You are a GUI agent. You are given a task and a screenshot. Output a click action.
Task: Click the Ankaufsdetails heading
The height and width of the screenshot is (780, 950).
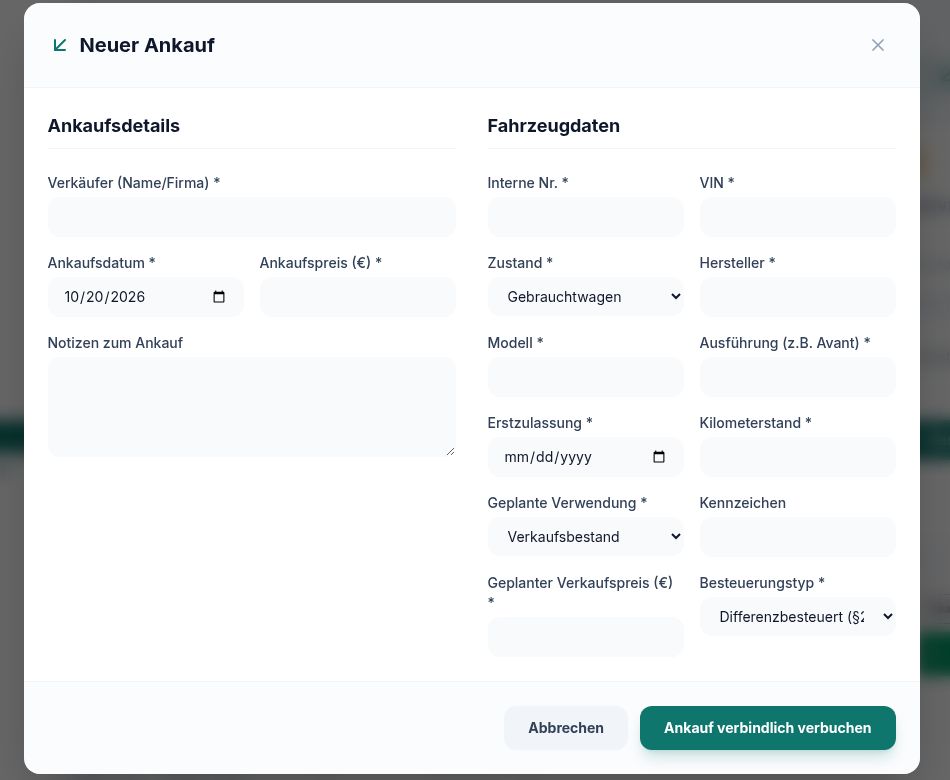114,125
